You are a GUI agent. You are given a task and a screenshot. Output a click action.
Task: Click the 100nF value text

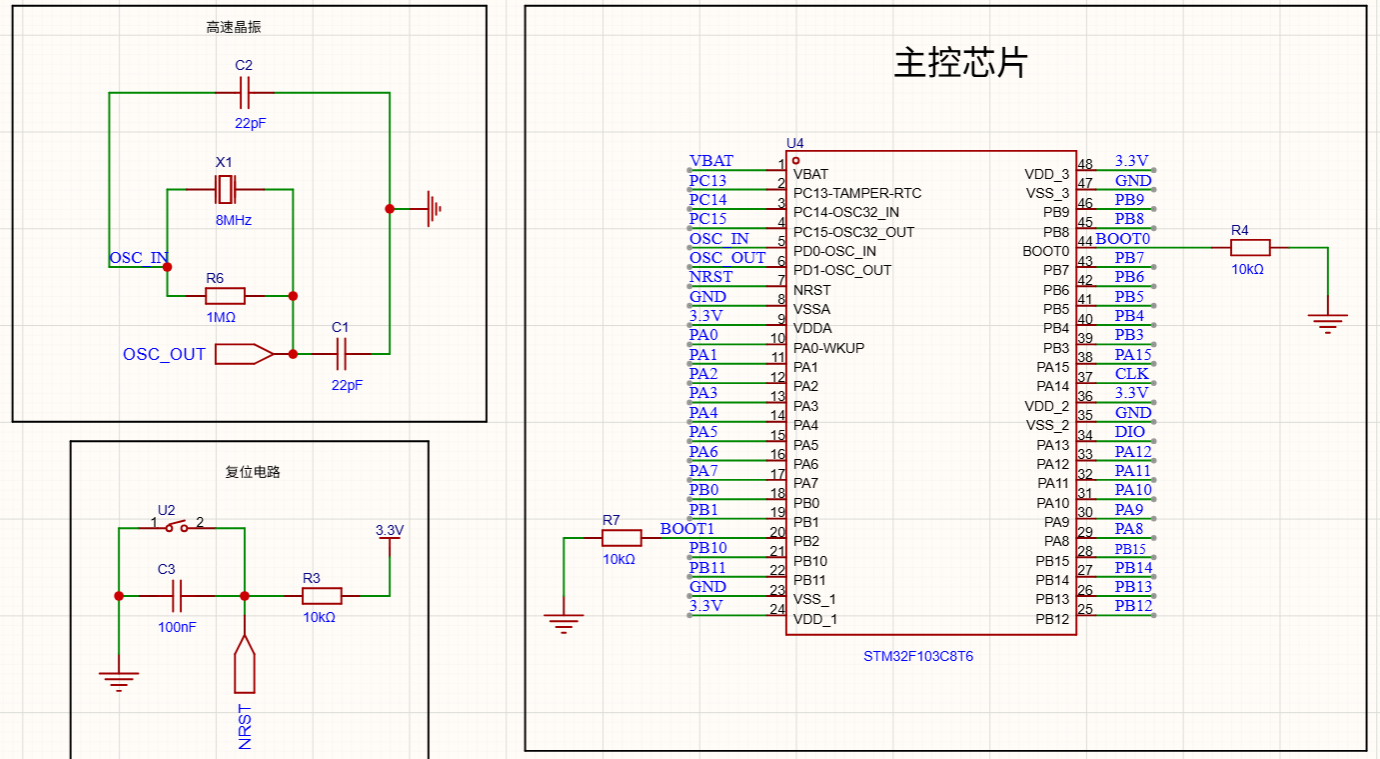coord(176,627)
